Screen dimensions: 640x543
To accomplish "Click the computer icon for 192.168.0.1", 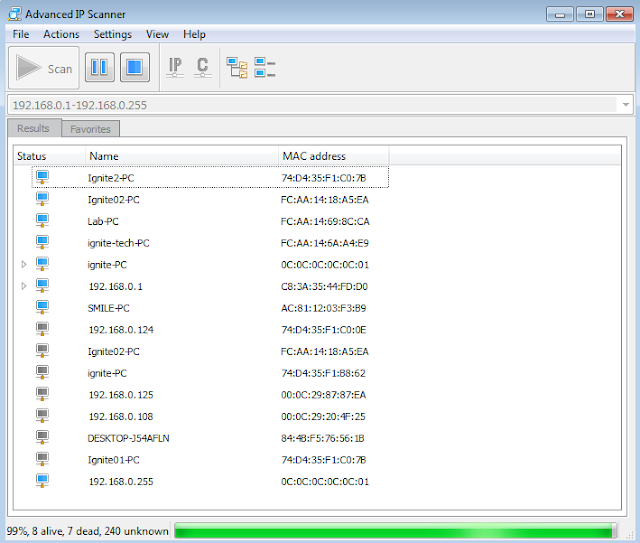I will tap(42, 286).
